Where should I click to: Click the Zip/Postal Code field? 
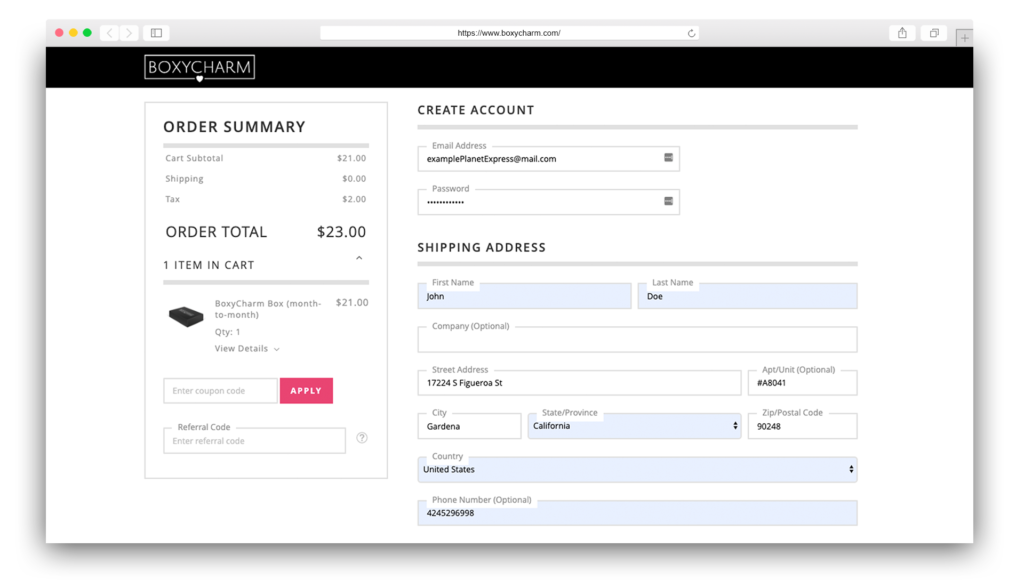tap(803, 426)
